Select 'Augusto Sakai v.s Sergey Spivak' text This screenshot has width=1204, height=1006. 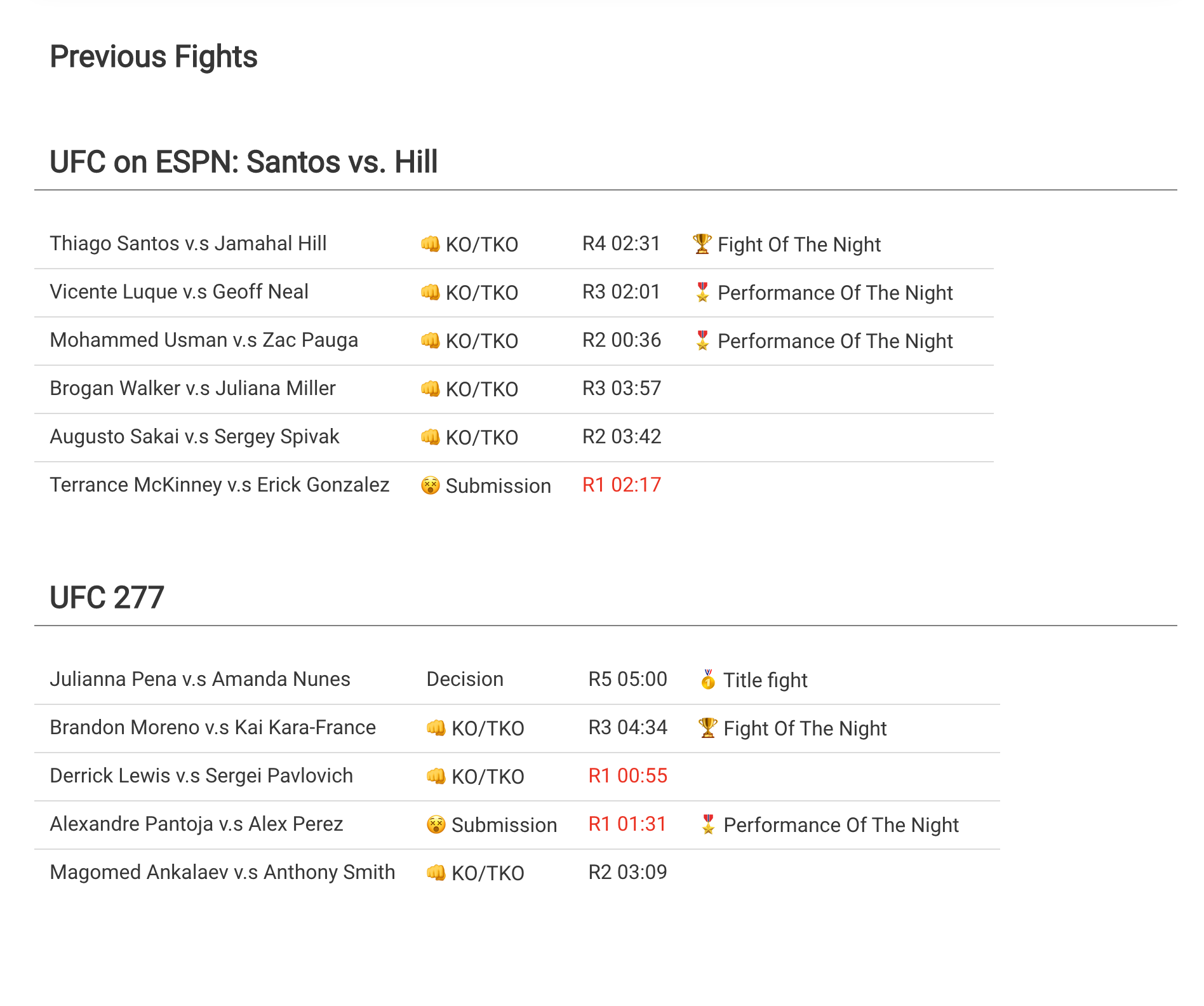194,436
